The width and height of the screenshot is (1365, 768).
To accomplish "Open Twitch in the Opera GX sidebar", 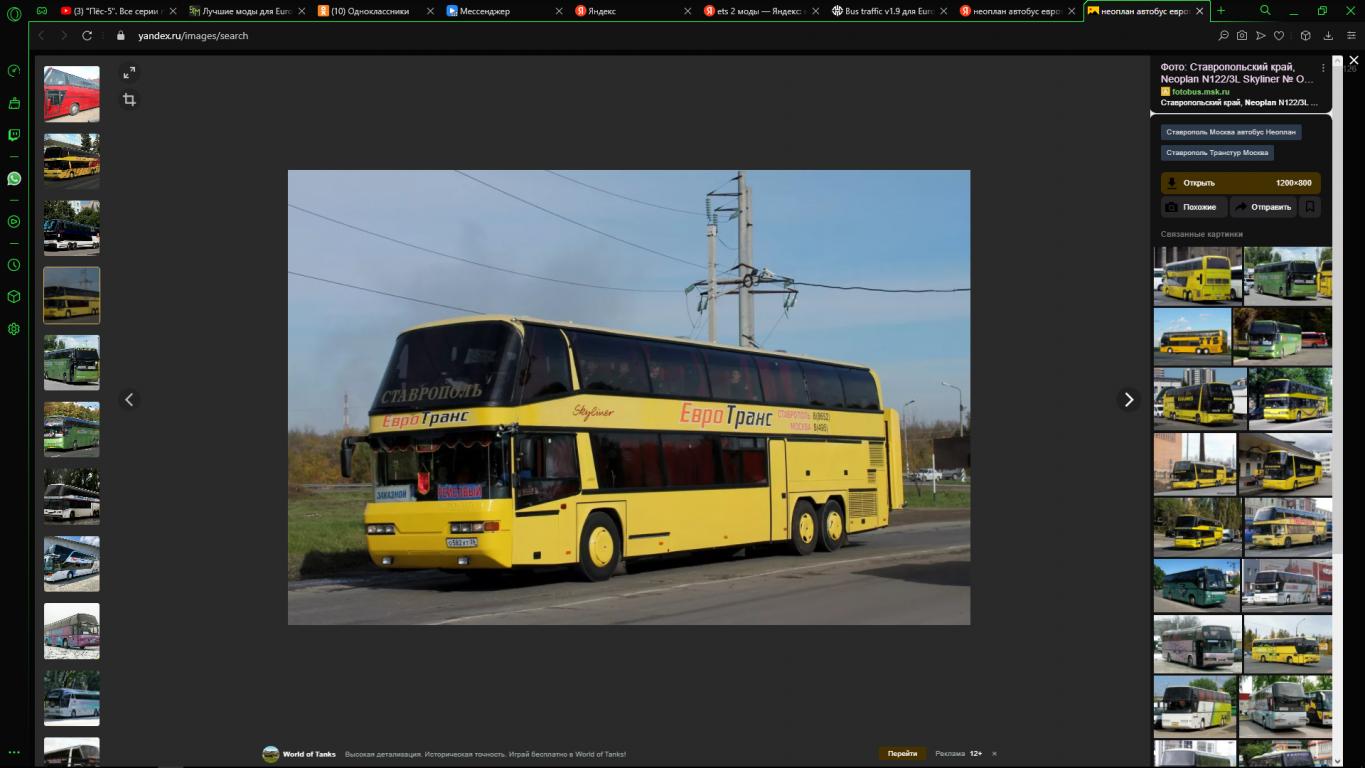I will 14,135.
